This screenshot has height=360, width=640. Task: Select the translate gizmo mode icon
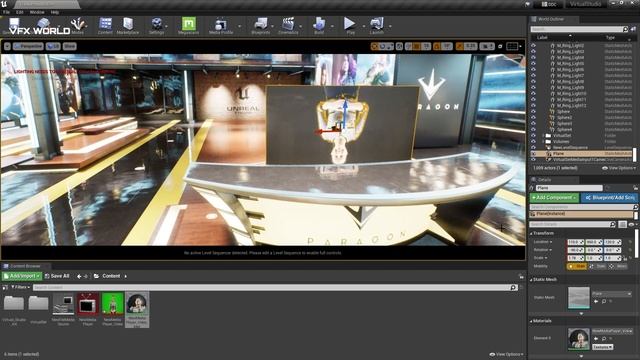(x=374, y=47)
